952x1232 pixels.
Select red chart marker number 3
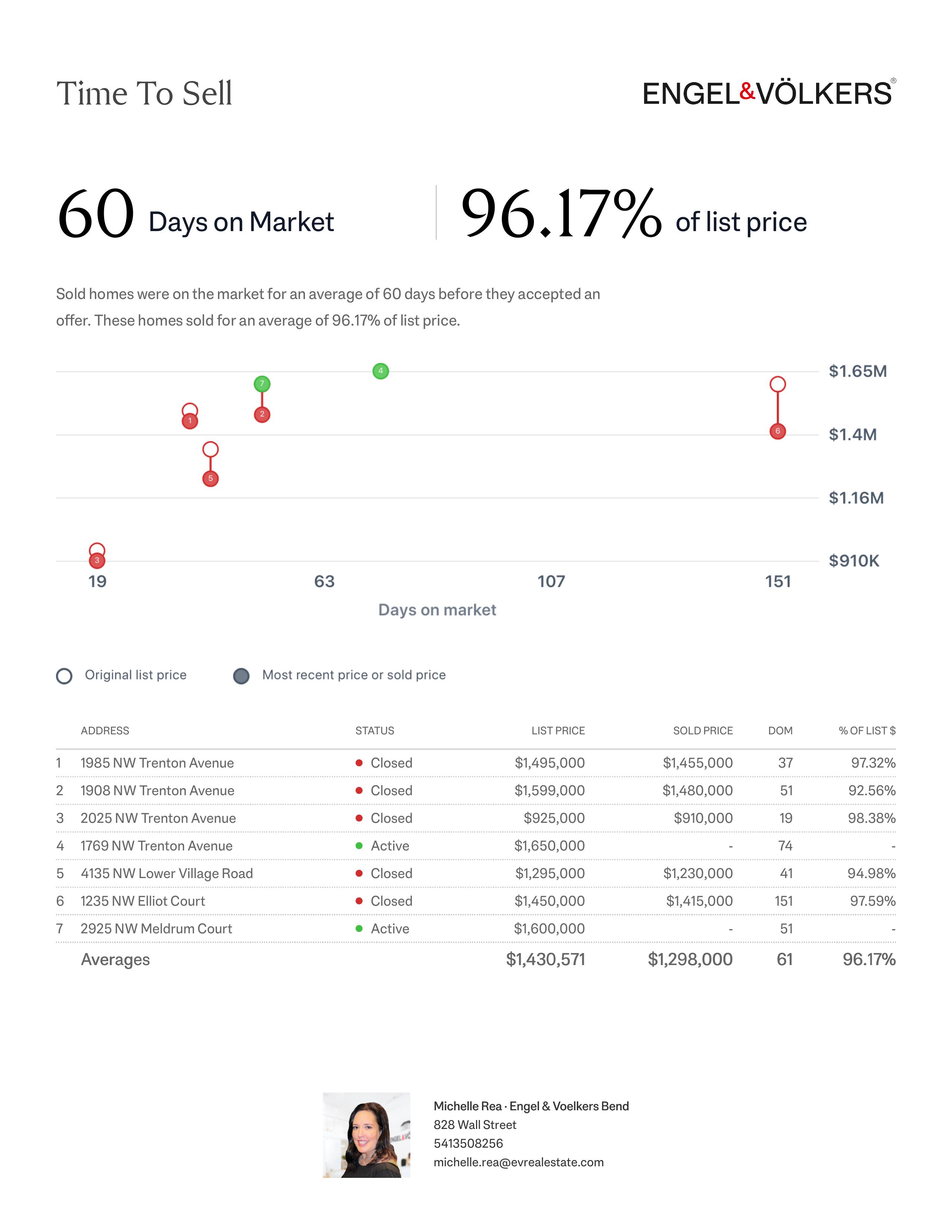(x=97, y=561)
